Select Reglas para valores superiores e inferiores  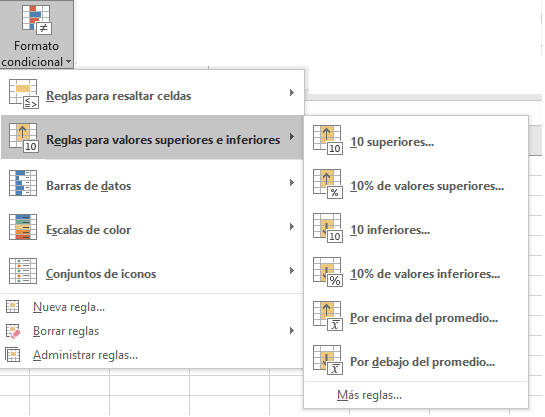click(152, 137)
